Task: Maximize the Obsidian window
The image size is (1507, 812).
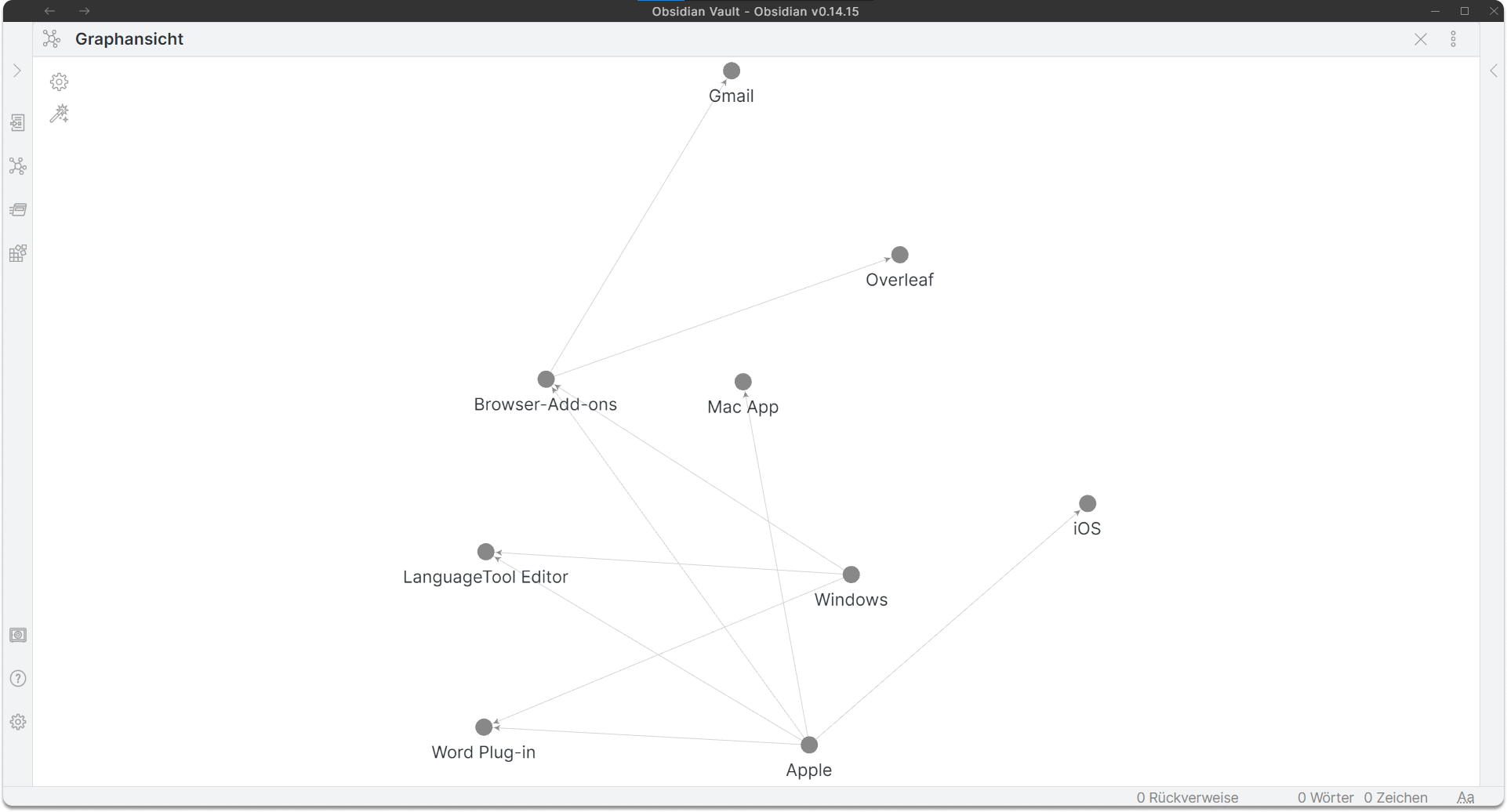Action: [1465, 11]
